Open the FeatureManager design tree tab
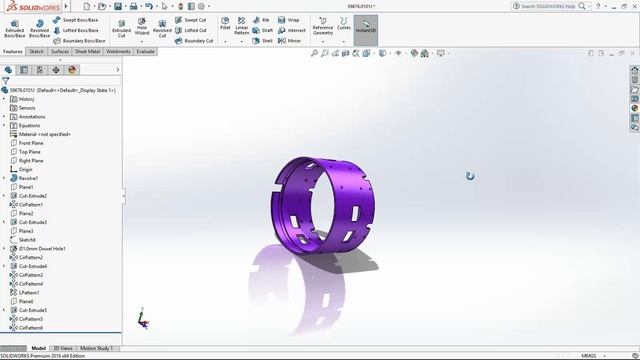The height and width of the screenshot is (360, 640). (8, 70)
